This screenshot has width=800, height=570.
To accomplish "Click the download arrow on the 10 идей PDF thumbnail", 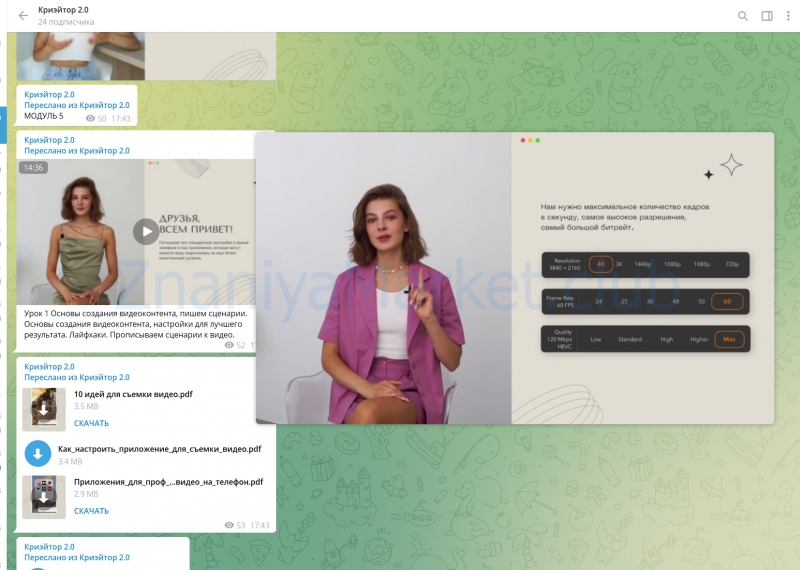I will coord(44,409).
